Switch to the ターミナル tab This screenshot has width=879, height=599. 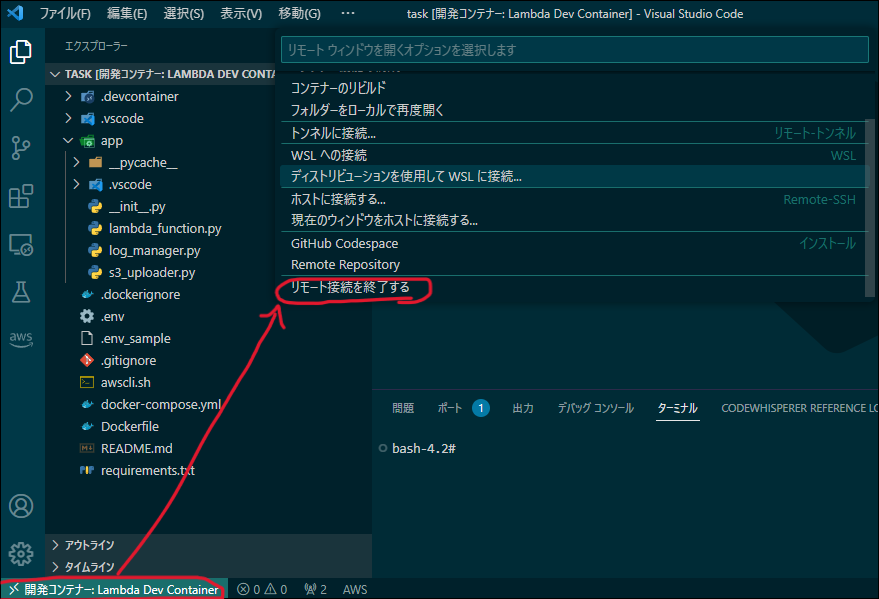point(677,408)
